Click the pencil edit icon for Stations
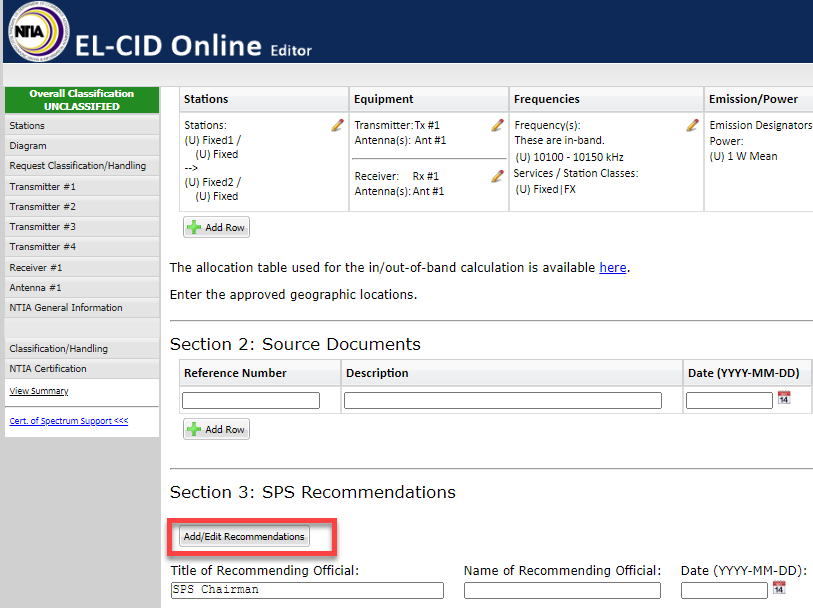 (x=338, y=125)
